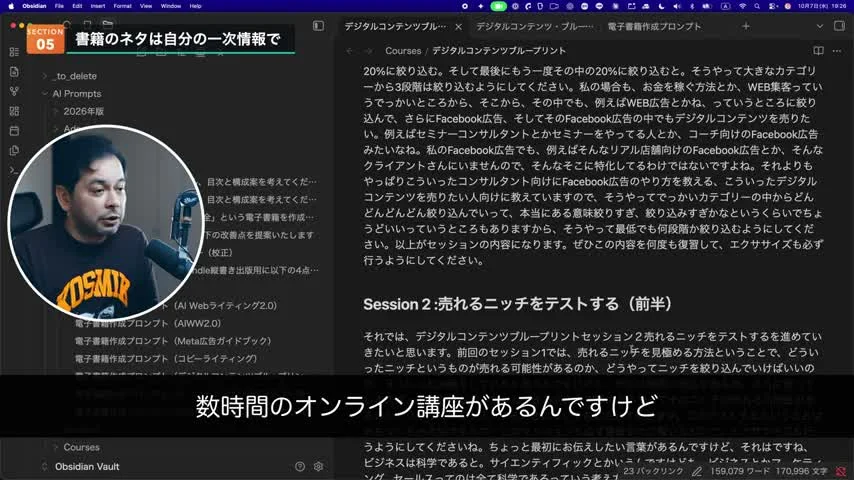Click the templates copy ribbon icon
Screen dimensions: 854x480
pyautogui.click(x=15, y=150)
